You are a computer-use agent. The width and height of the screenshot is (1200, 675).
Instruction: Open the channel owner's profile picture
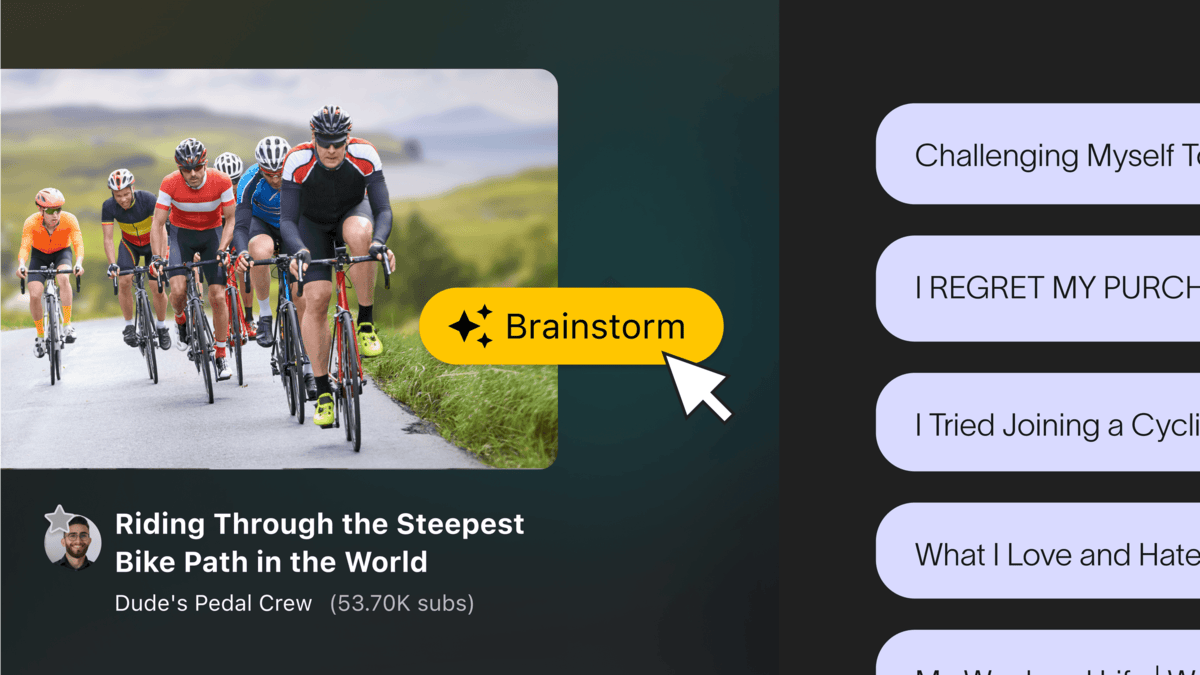[73, 542]
